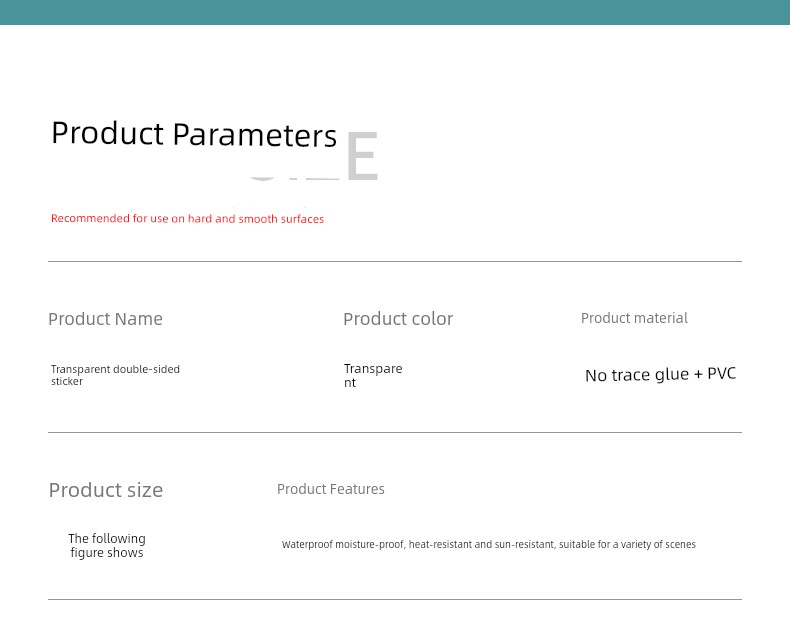790x634 pixels.
Task: Click the gray letter E behind the heading
Action: [x=362, y=156]
